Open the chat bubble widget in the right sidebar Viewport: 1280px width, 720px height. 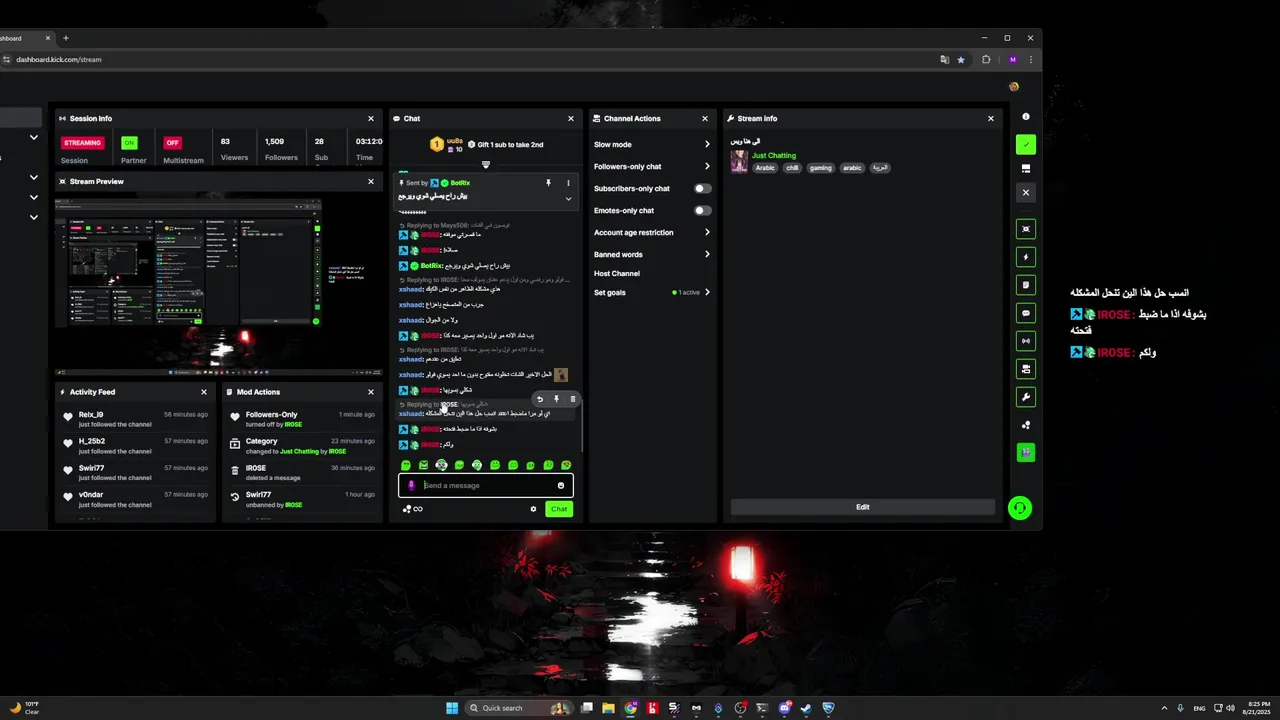coord(1025,313)
